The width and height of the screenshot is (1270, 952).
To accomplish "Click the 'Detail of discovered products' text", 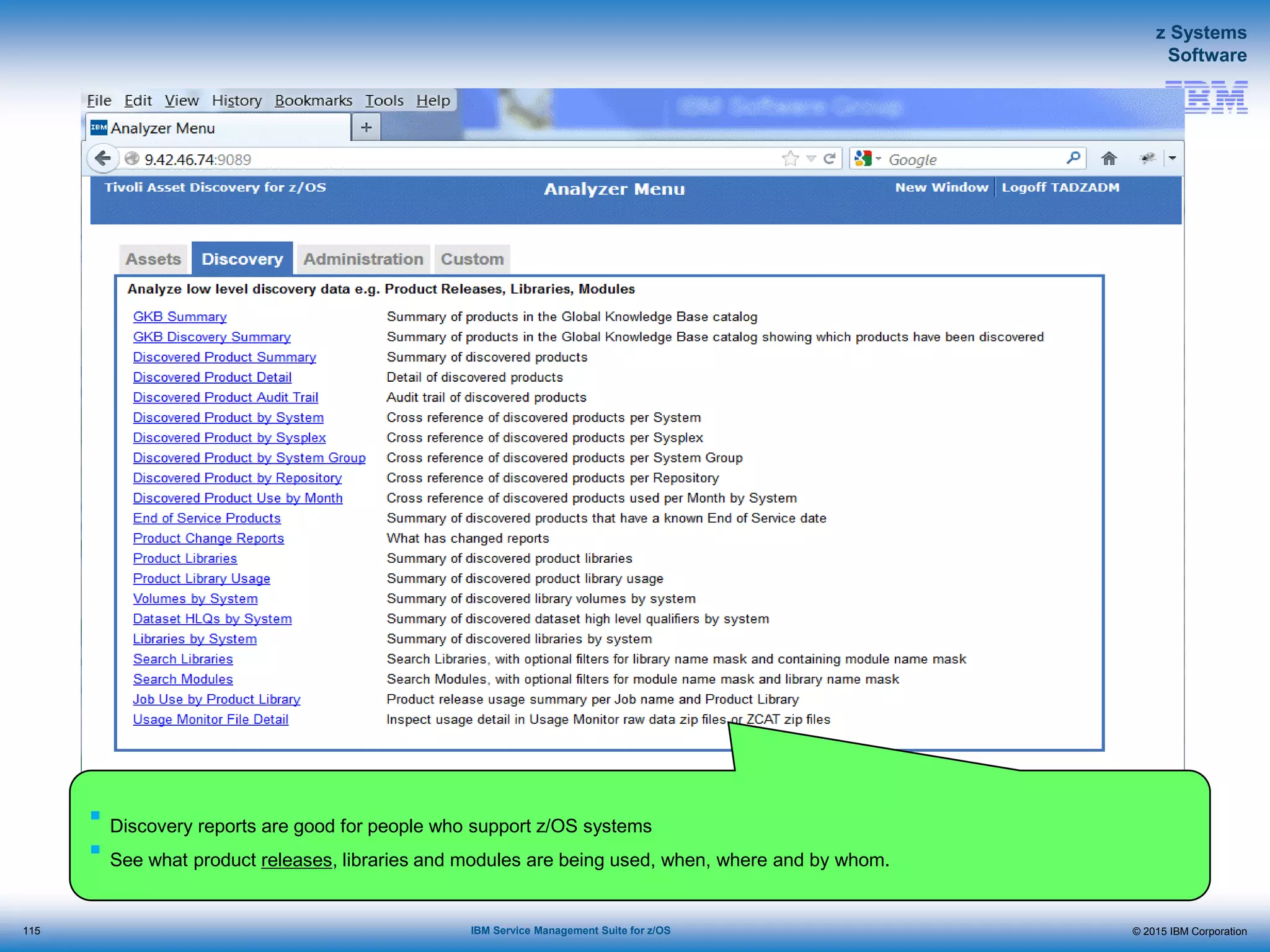I will [474, 377].
